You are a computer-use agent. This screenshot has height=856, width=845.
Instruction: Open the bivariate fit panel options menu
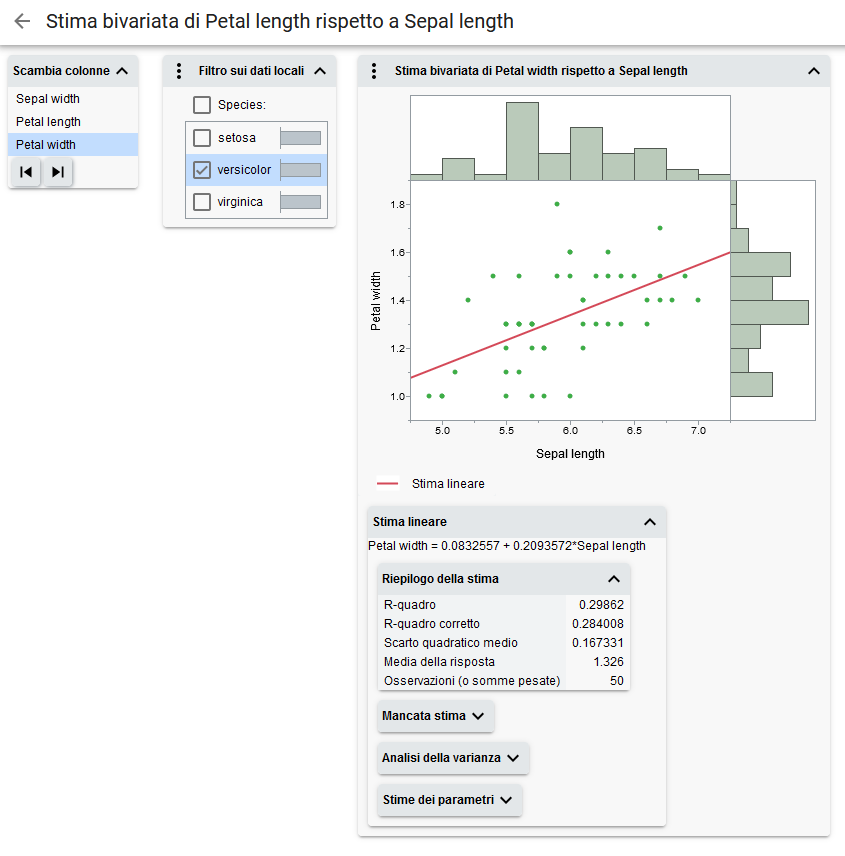373,71
